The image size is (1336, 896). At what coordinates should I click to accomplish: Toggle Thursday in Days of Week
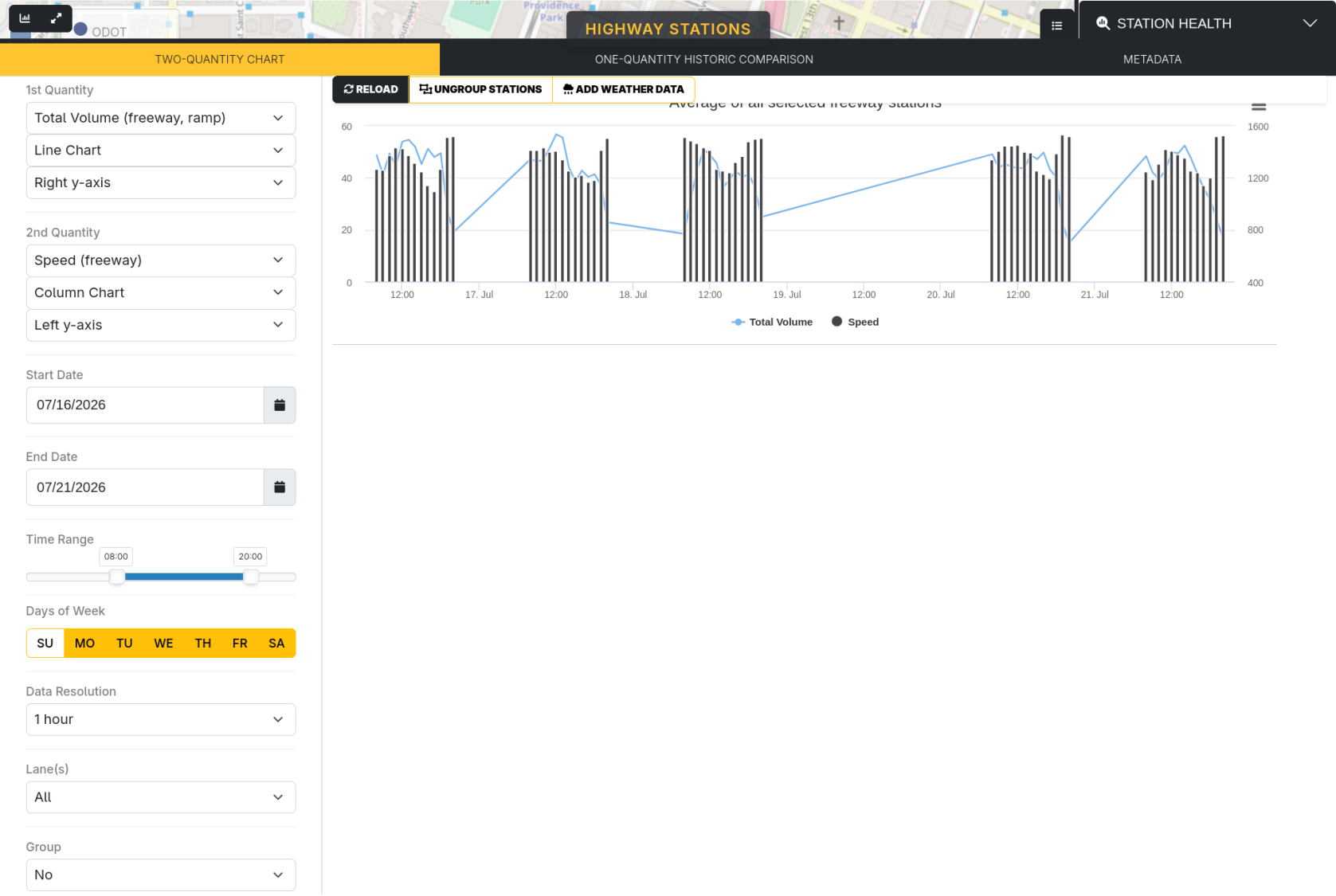pos(203,644)
